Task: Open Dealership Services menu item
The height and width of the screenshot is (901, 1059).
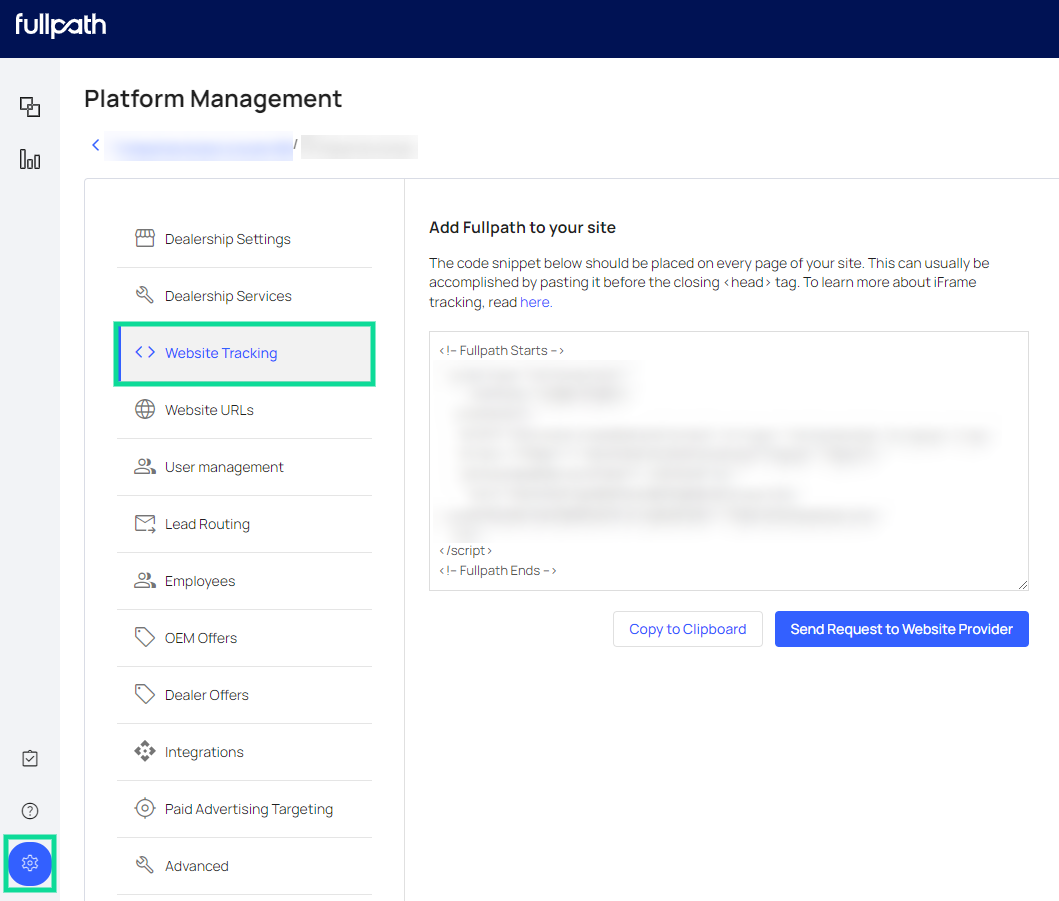Action: coord(228,296)
